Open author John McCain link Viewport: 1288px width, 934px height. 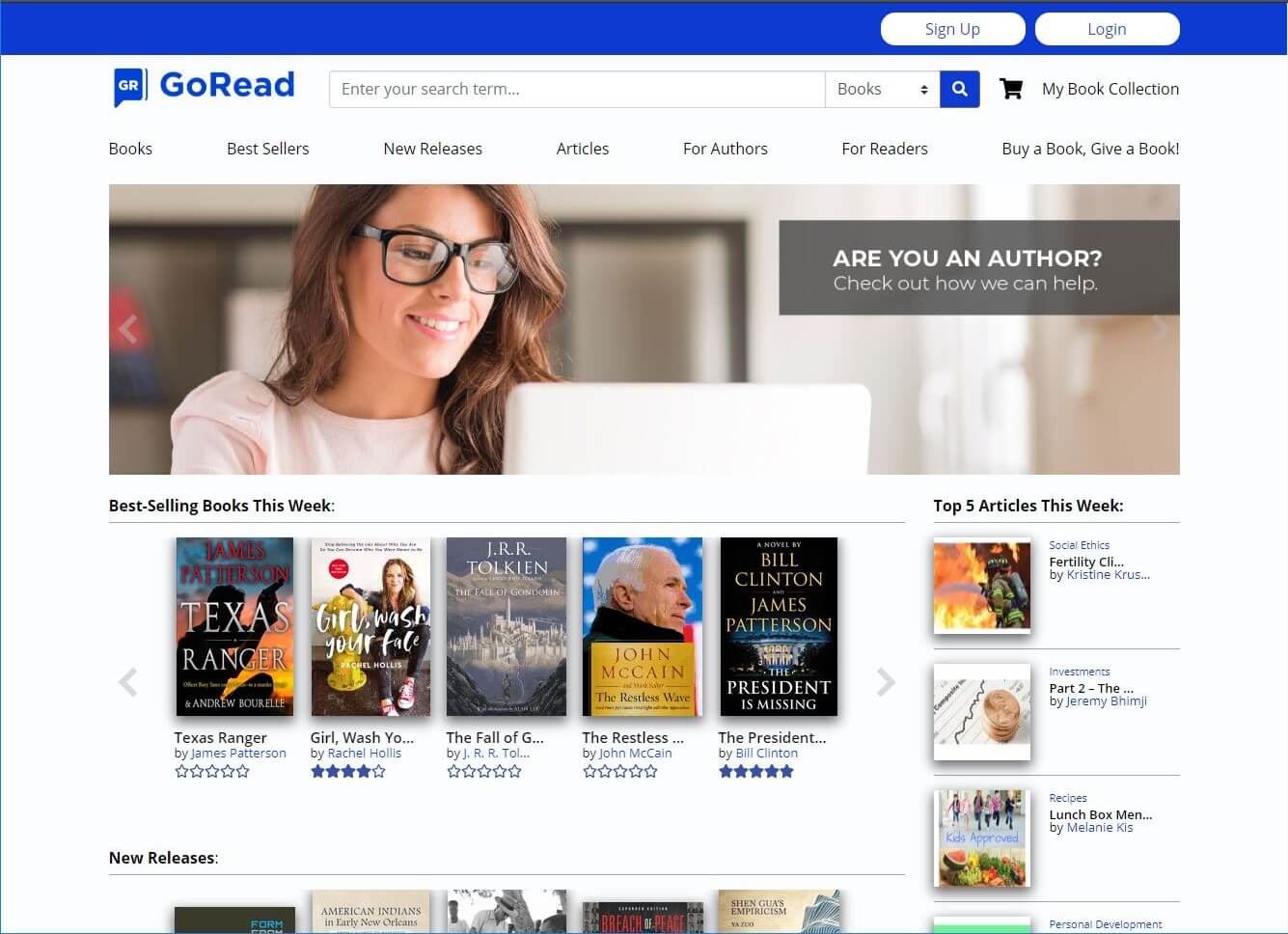point(636,754)
